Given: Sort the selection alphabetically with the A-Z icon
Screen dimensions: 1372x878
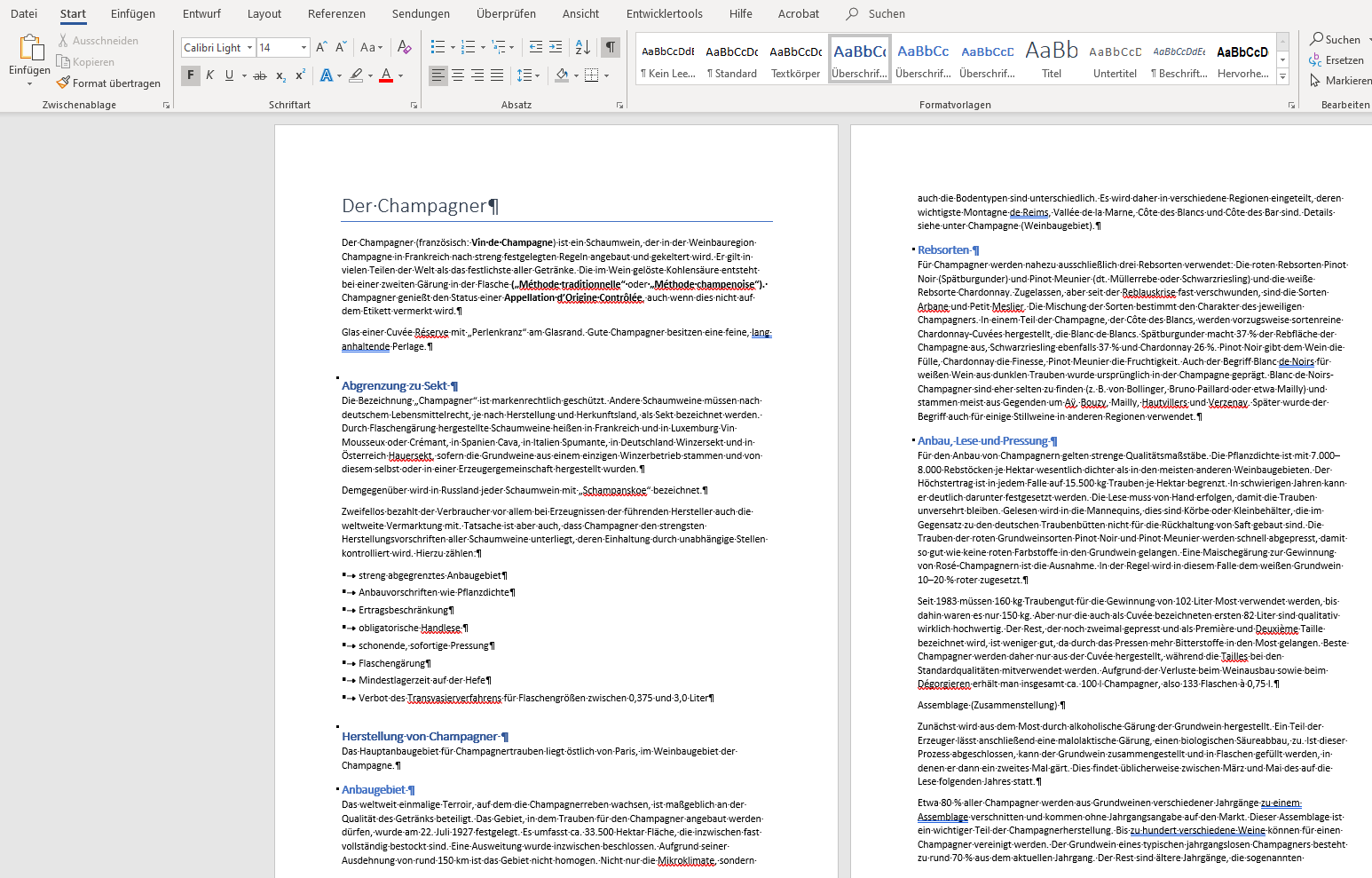Looking at the screenshot, I should (x=582, y=47).
